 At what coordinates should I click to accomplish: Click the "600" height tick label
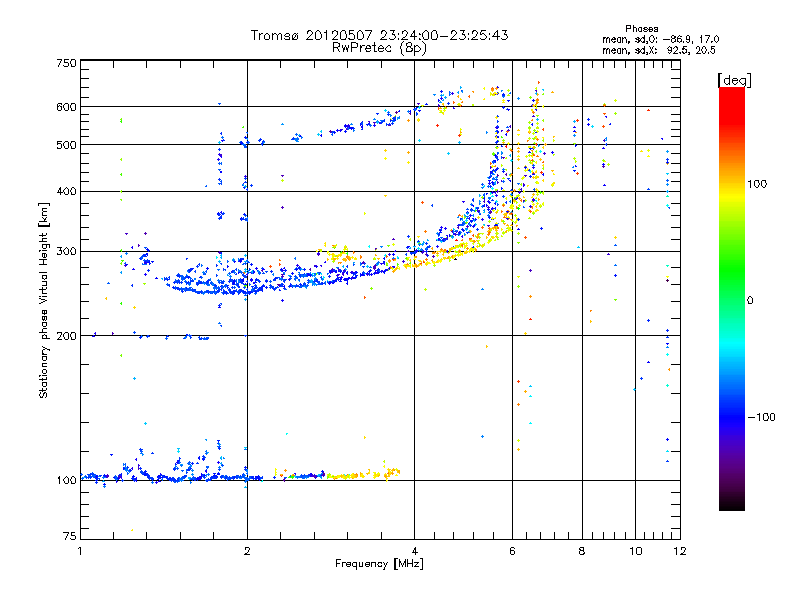point(66,107)
